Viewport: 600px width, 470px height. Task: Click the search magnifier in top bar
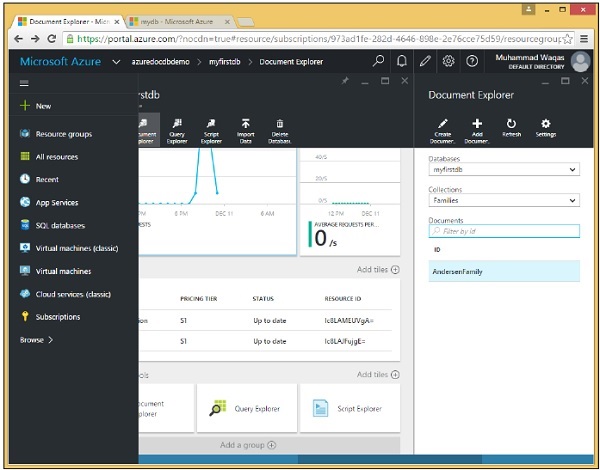(x=378, y=61)
